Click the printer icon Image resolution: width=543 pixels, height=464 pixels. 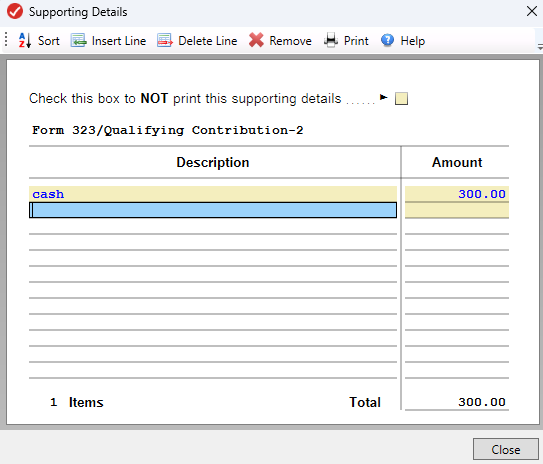click(331, 41)
